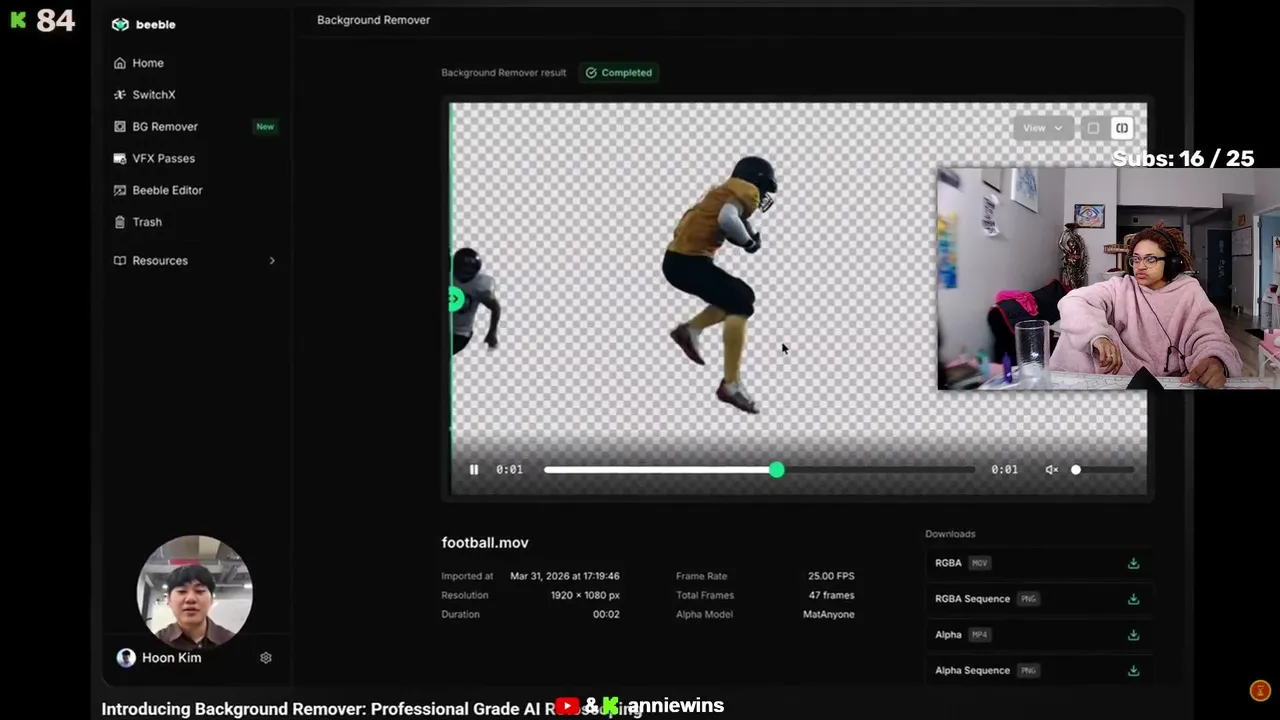Image resolution: width=1280 pixels, height=720 pixels.
Task: Download the RGBA MOV file
Action: [1133, 563]
